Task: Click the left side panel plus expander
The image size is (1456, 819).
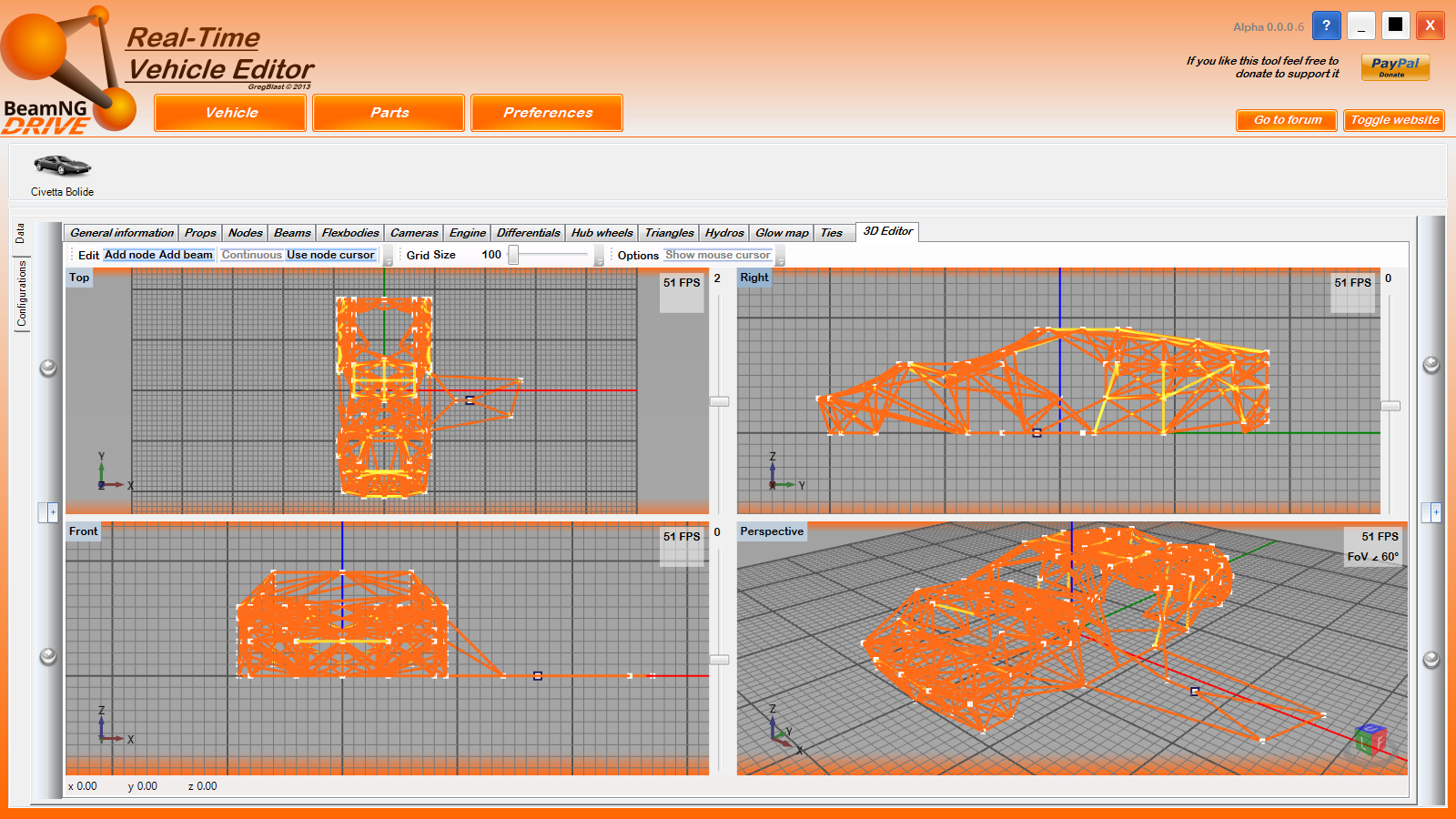Action: tap(48, 512)
